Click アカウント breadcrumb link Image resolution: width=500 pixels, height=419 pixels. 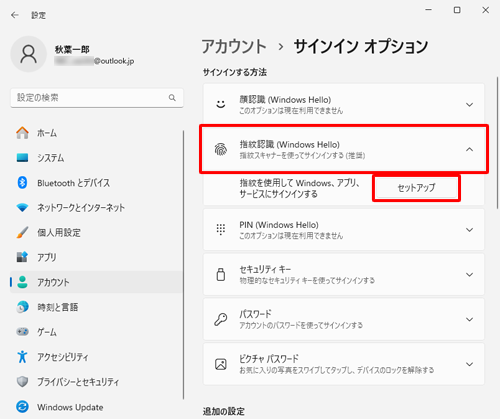pos(234,46)
